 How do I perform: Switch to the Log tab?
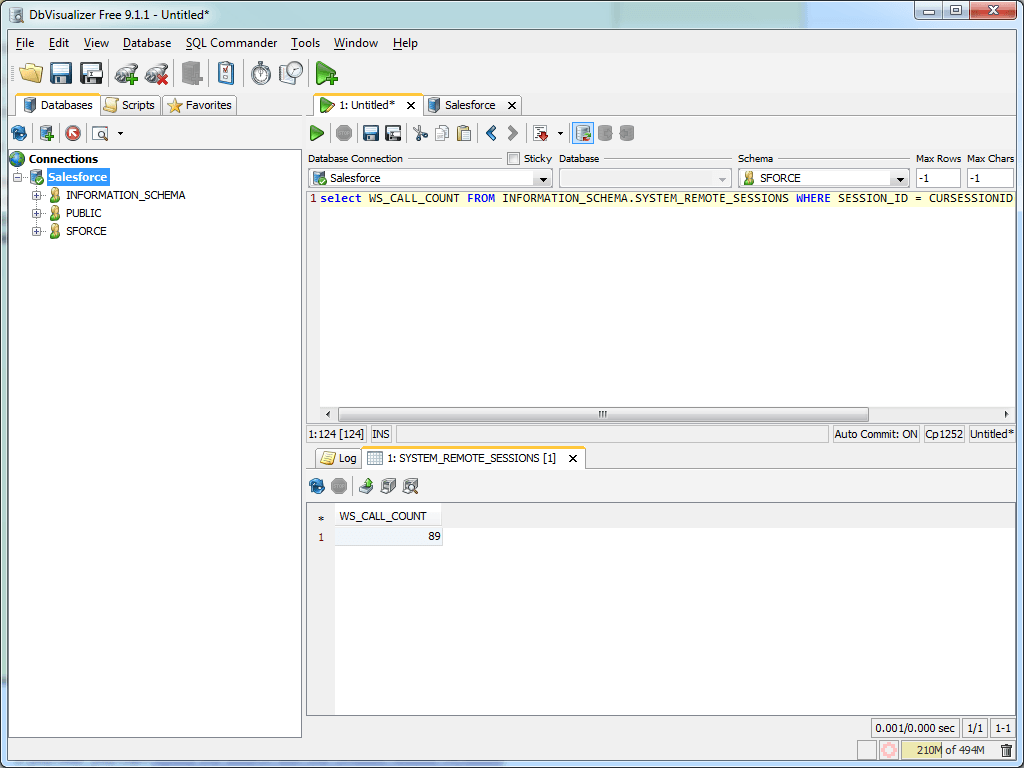338,458
